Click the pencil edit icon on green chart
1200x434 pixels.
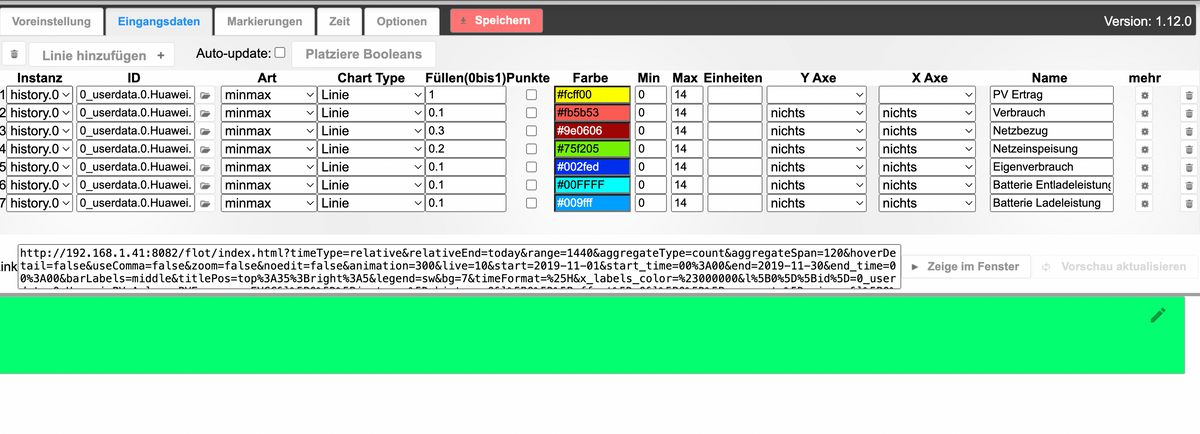tap(1158, 315)
